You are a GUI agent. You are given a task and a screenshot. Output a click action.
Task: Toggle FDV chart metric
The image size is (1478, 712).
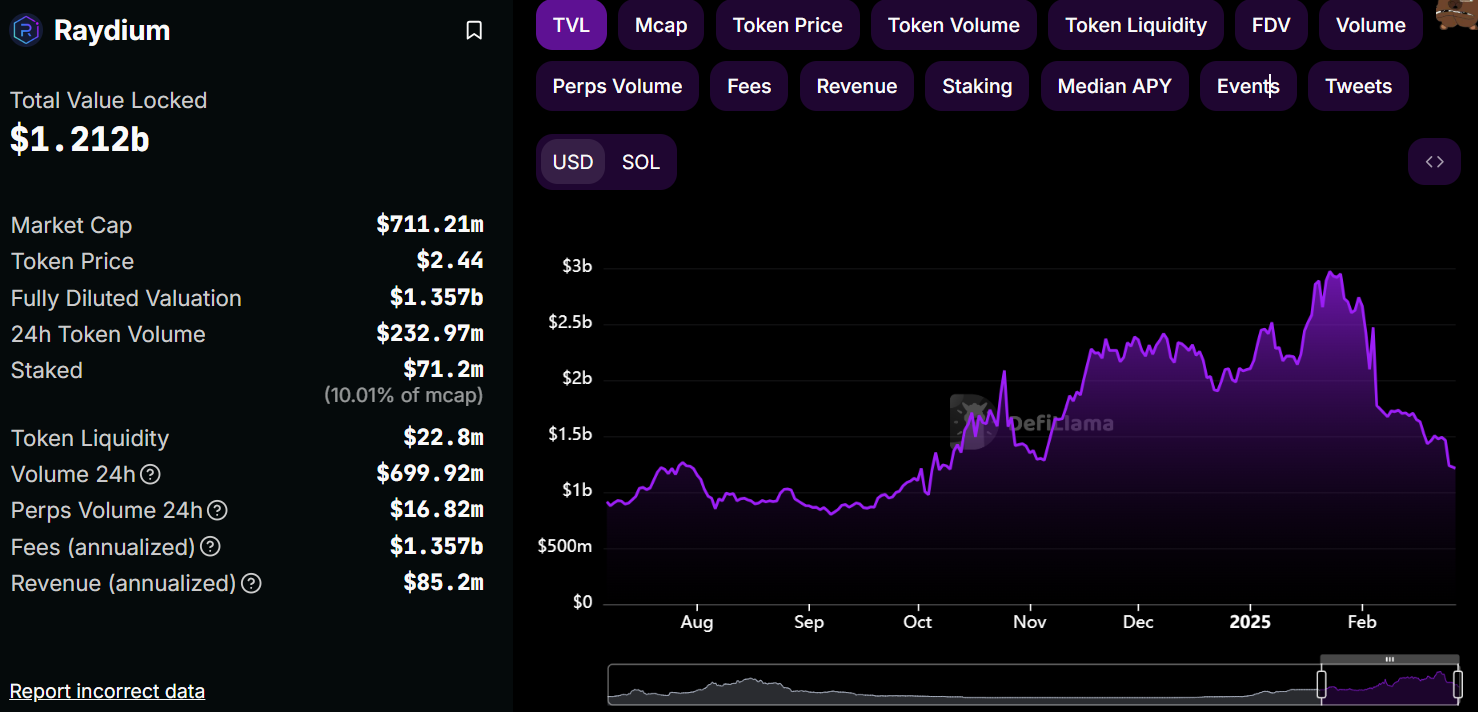[1271, 26]
